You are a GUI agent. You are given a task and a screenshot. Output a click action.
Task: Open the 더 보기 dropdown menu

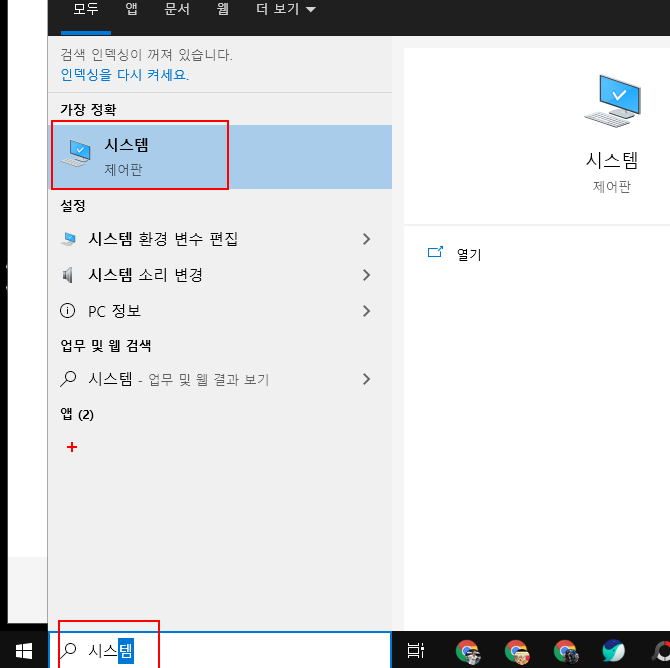pos(285,9)
